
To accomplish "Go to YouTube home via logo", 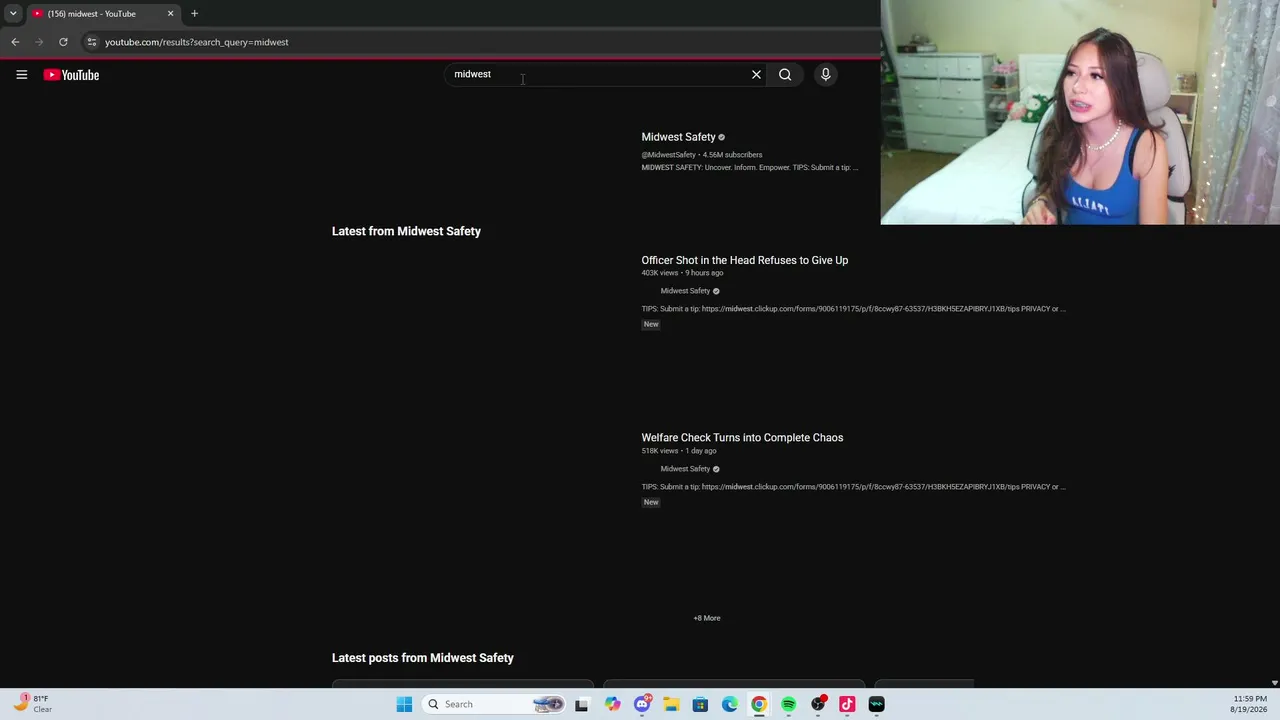I will 71,75.
